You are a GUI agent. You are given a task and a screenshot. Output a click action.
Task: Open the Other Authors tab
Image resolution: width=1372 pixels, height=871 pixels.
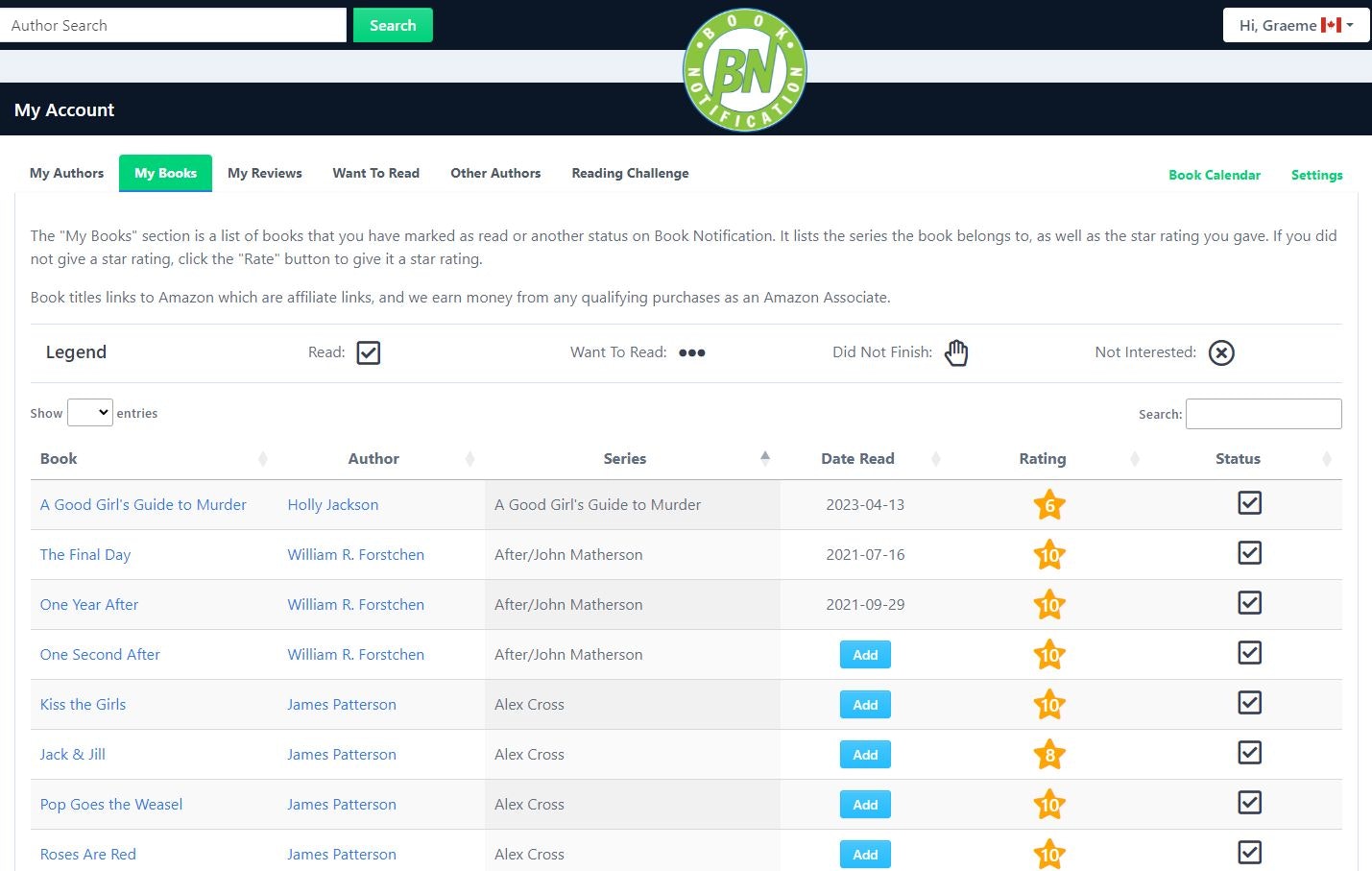pyautogui.click(x=495, y=173)
